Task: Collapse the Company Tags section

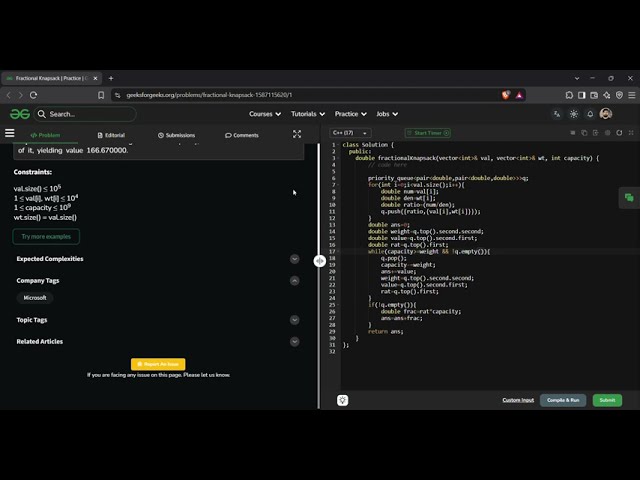Action: coord(294,280)
